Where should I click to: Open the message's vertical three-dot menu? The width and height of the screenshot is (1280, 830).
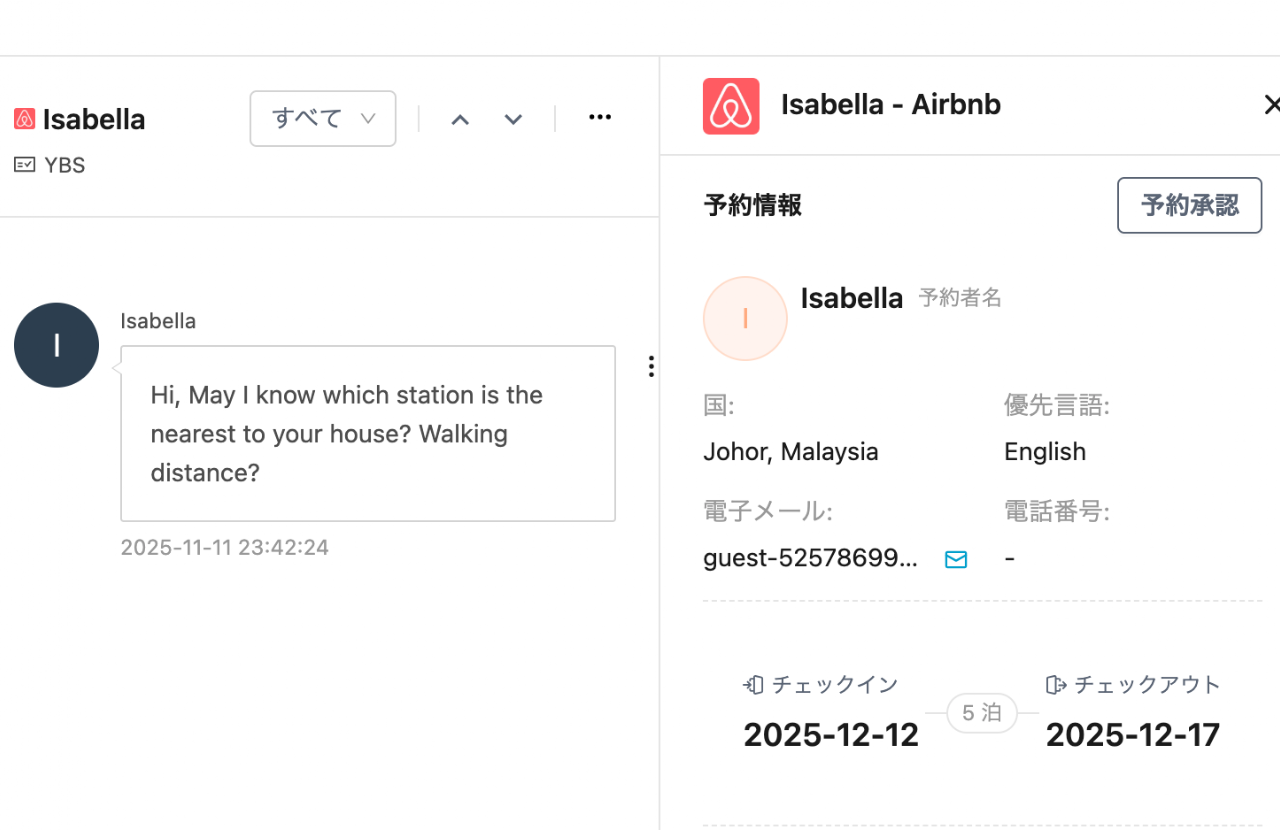[651, 367]
